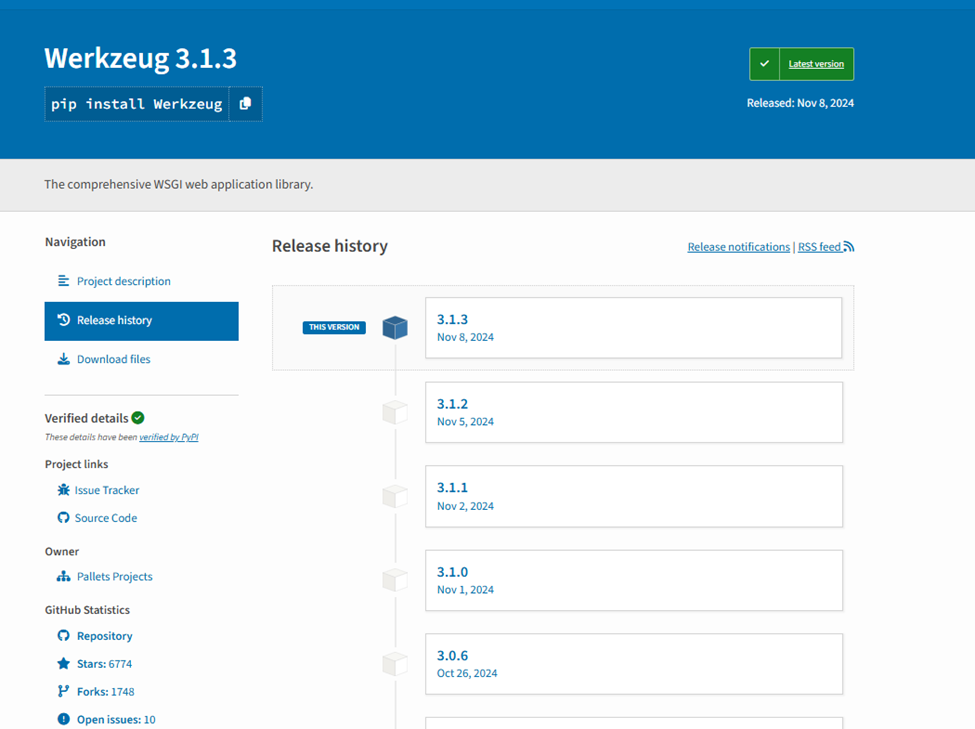Click the pip install Werkzeug command text
975x729 pixels.
point(137,104)
